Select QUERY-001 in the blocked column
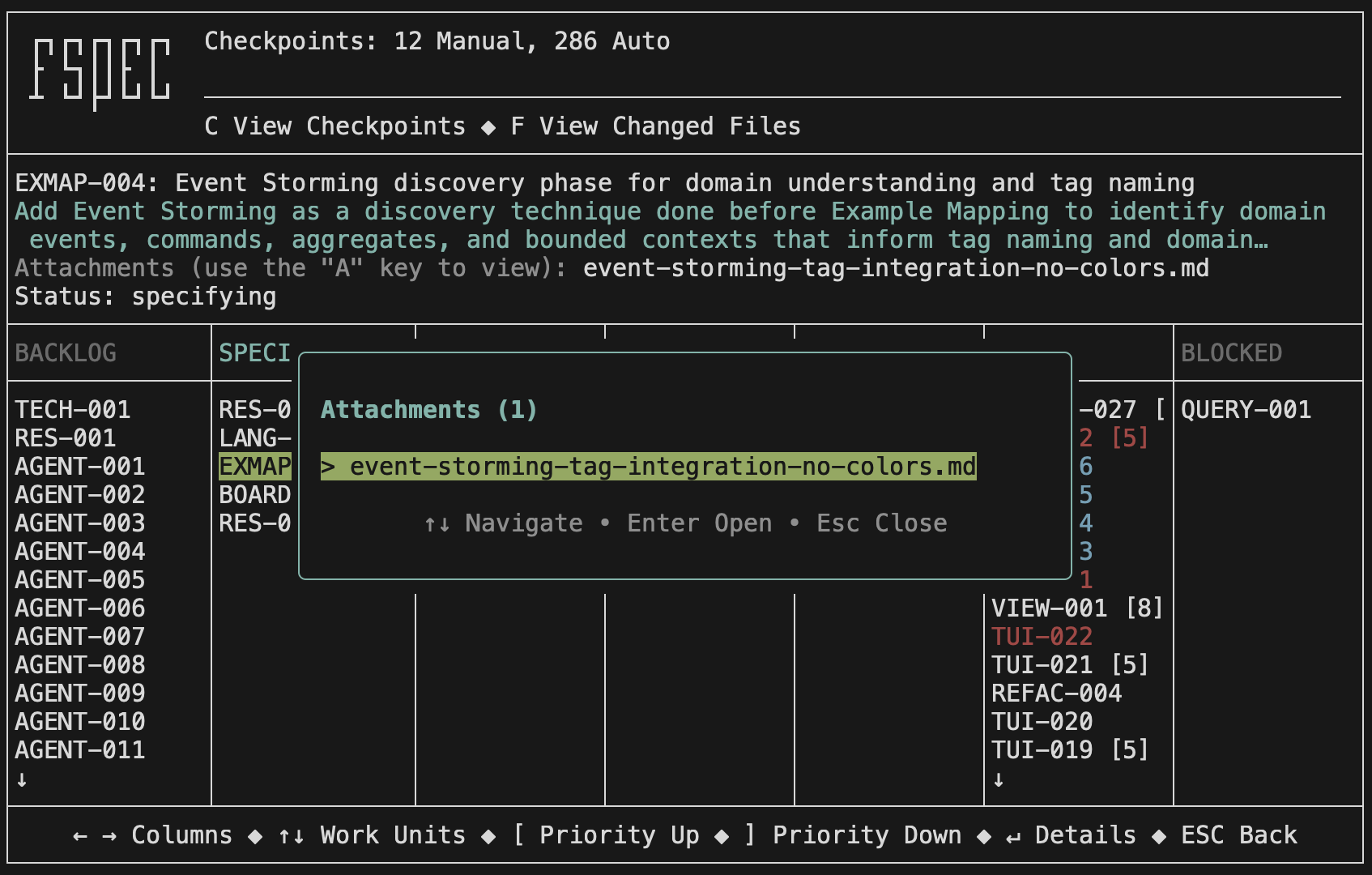Screen dimensions: 1372x875 click(x=1246, y=410)
